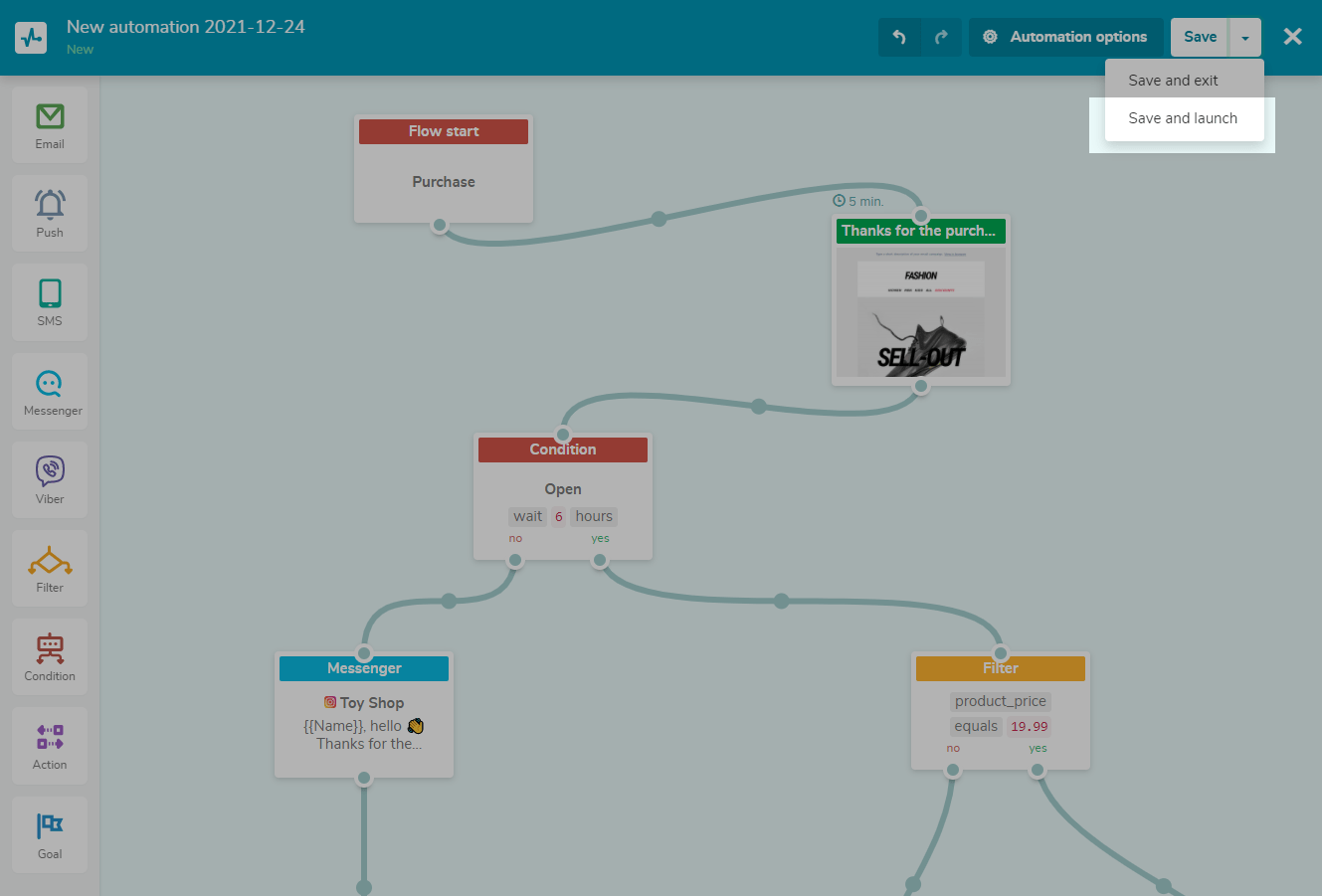Viewport: 1322px width, 896px height.
Task: Select the Condition block in sidebar
Action: [50, 657]
